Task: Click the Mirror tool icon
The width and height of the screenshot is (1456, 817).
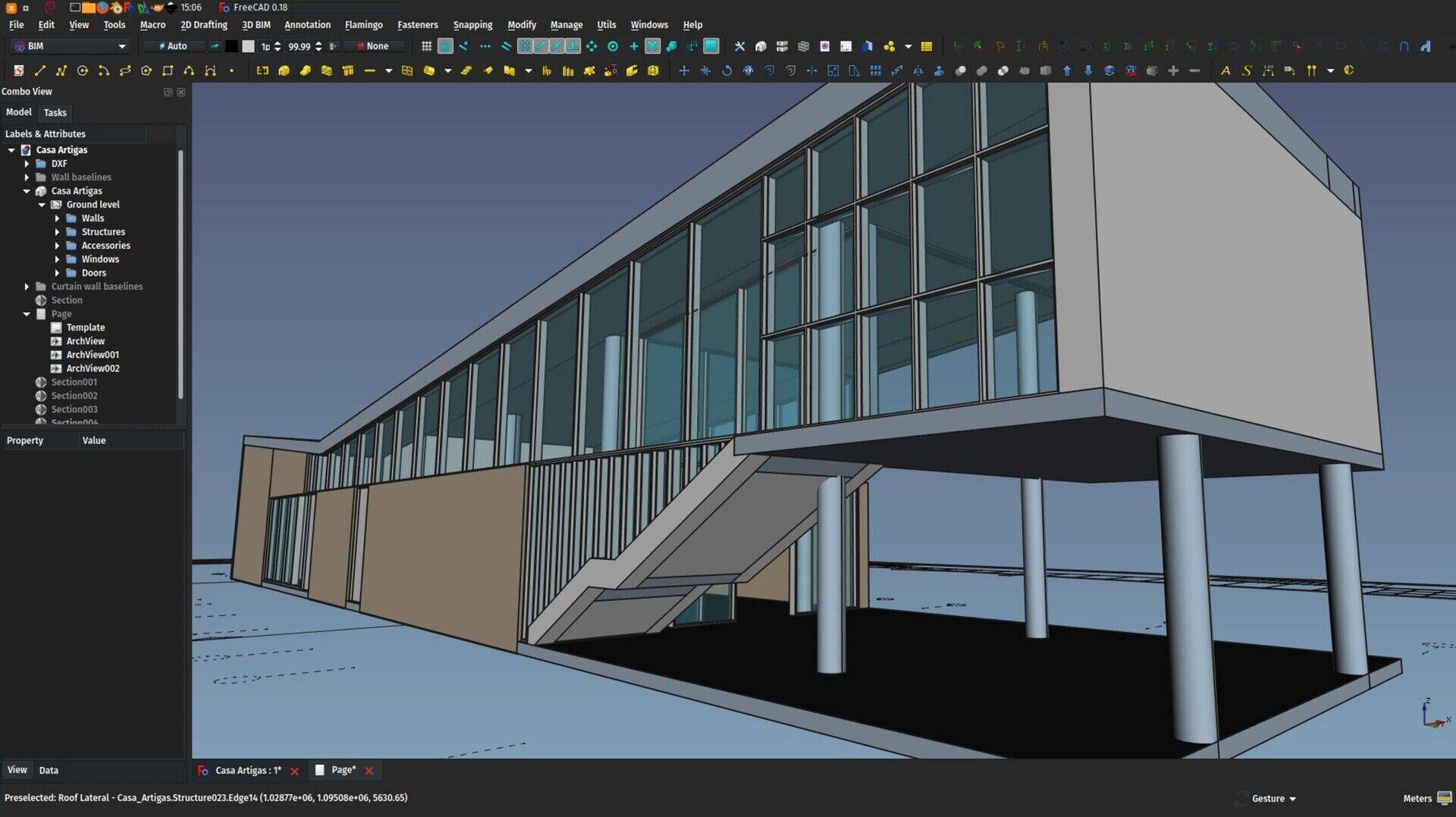Action: coord(918,70)
